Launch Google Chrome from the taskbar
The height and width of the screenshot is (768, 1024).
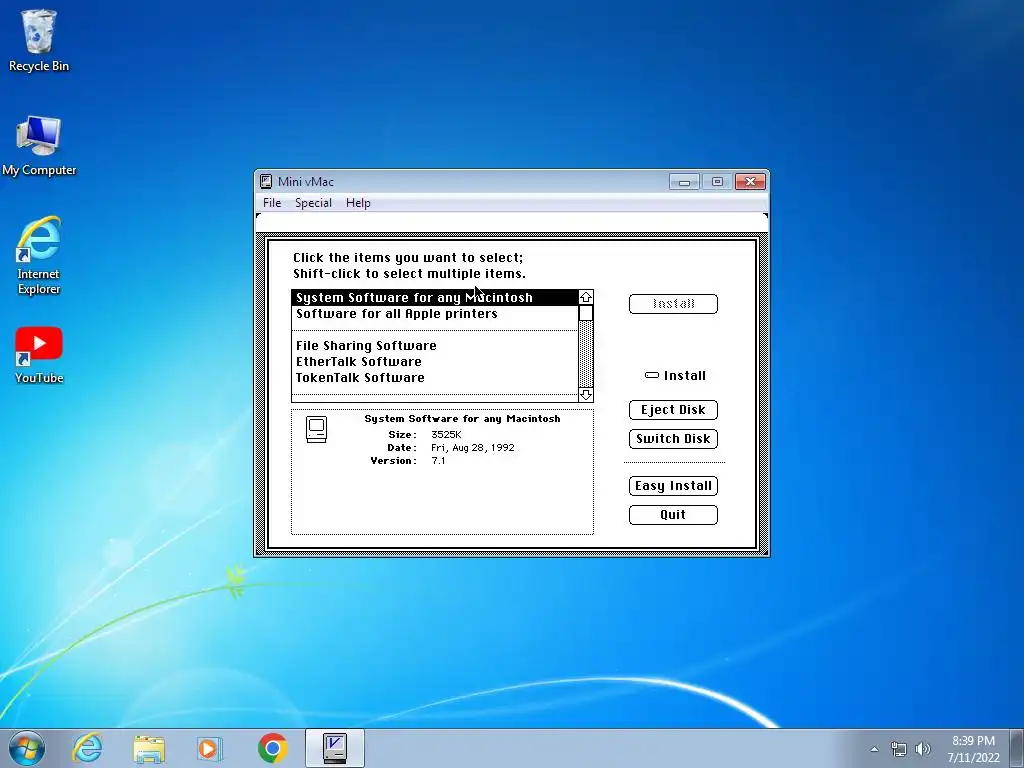[272, 748]
